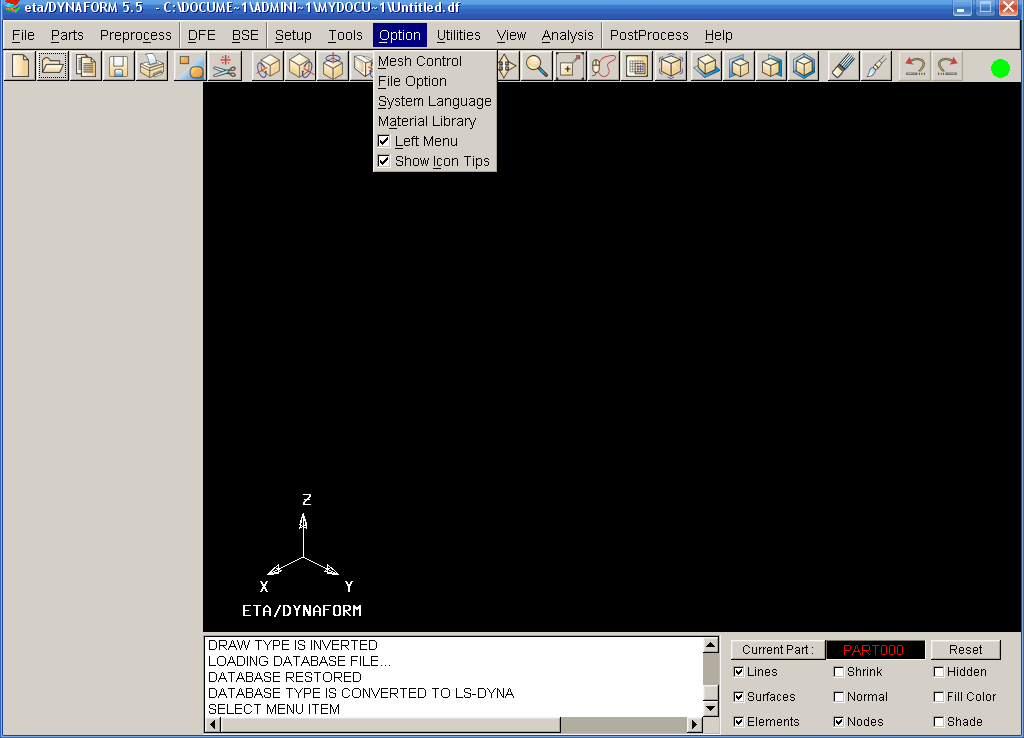
Task: Open the DFE menu
Action: click(202, 35)
